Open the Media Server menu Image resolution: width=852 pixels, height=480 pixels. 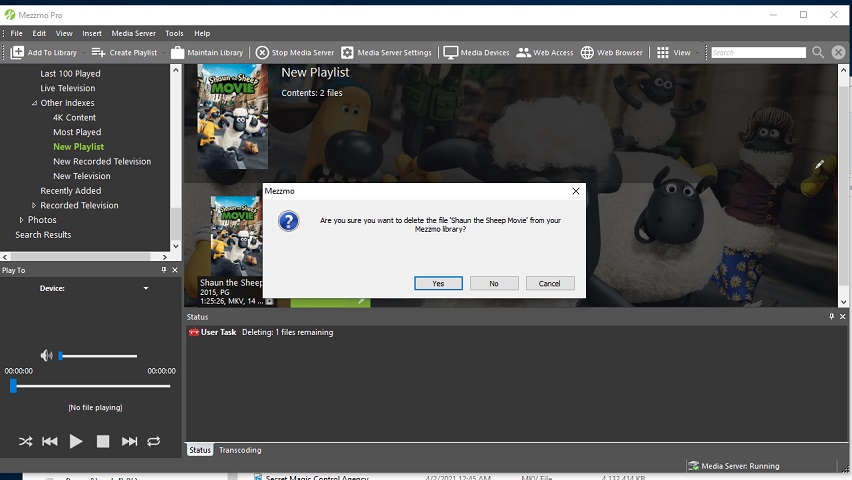[x=134, y=33]
